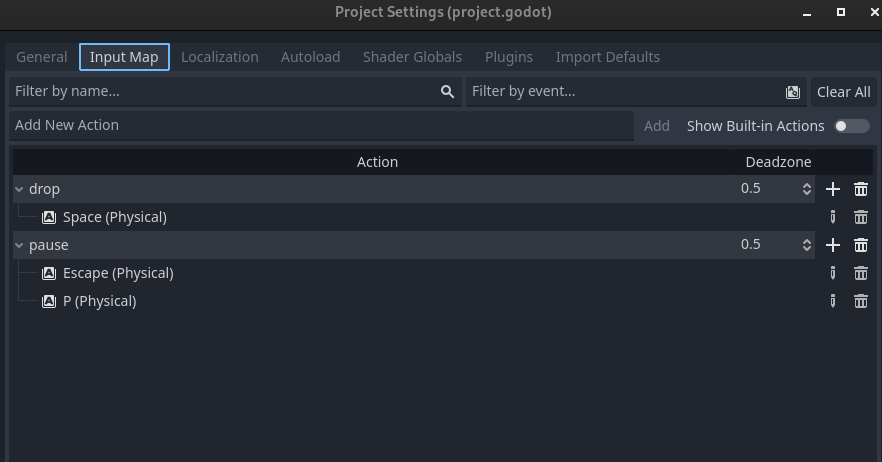Click the Add action button
Viewport: 882px width, 462px height.
pos(656,126)
